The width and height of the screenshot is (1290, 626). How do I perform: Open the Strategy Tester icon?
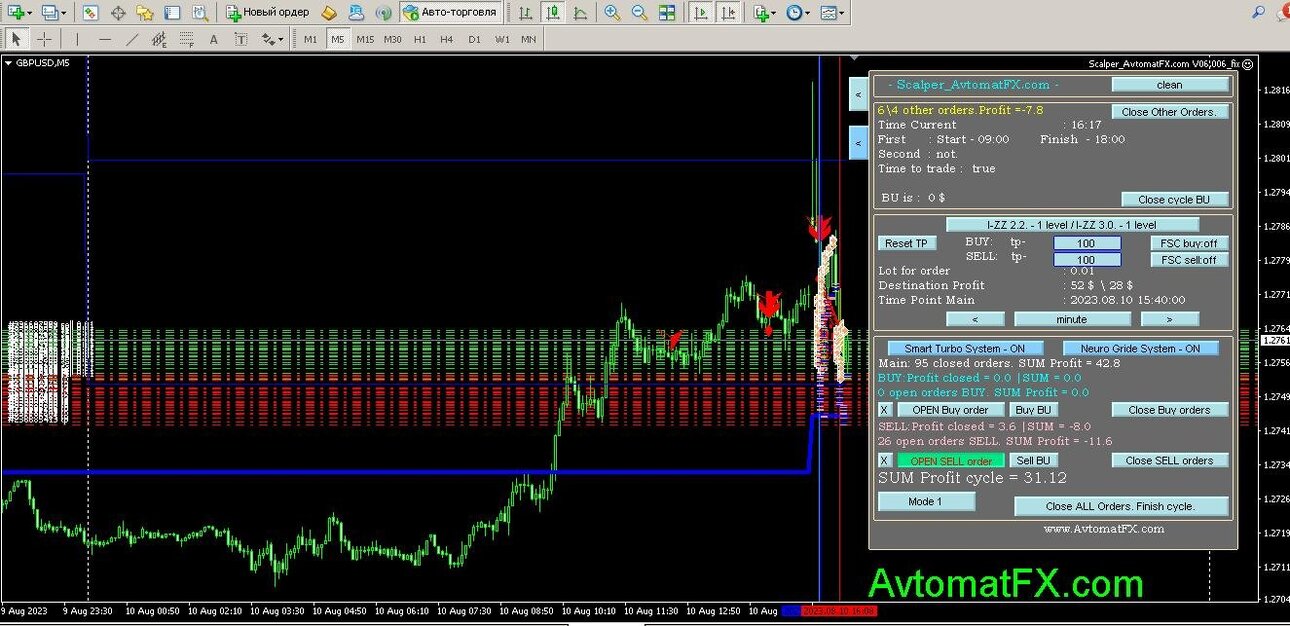(199, 13)
